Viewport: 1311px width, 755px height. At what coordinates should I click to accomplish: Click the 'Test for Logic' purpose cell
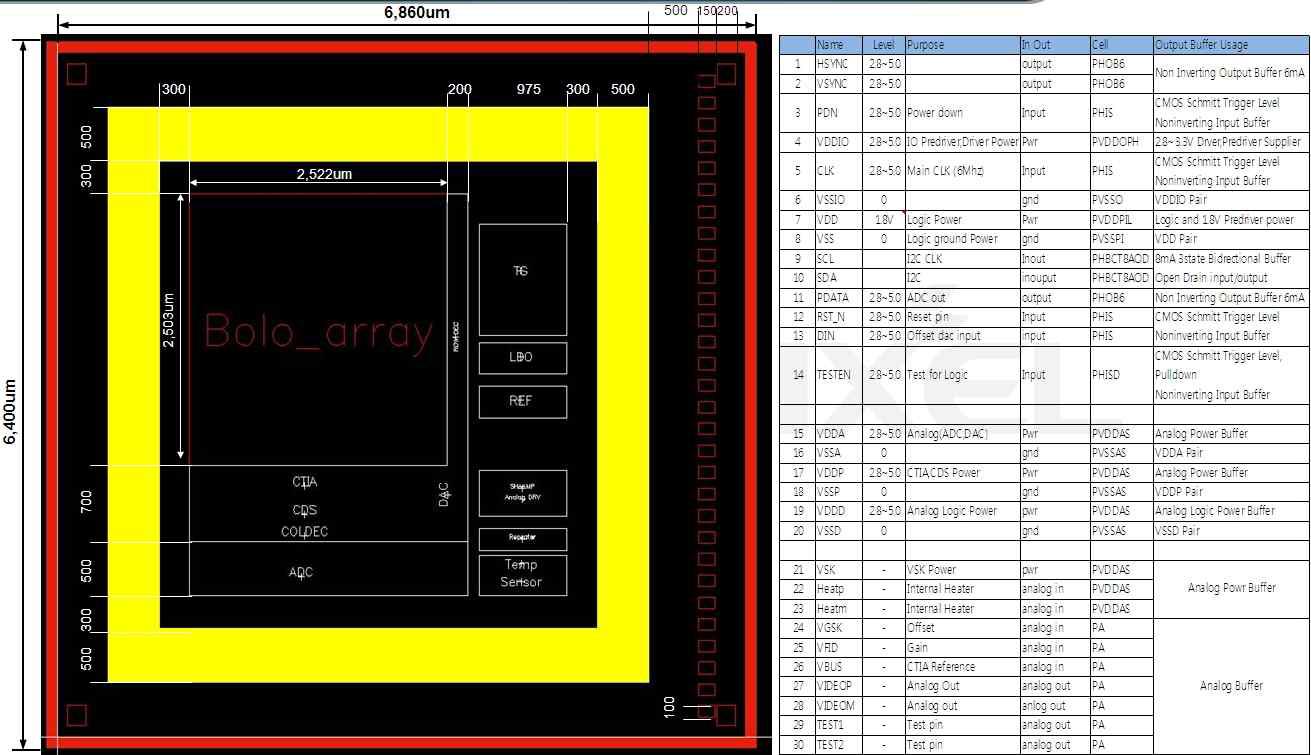point(962,375)
